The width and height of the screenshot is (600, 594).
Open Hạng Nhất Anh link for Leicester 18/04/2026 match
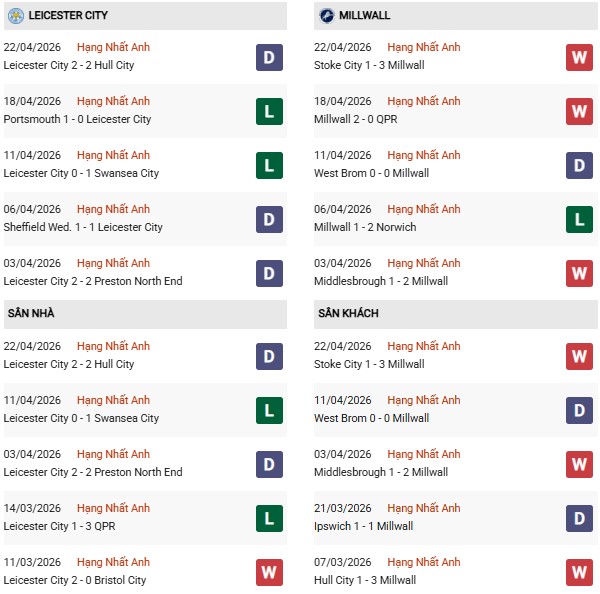coord(113,101)
